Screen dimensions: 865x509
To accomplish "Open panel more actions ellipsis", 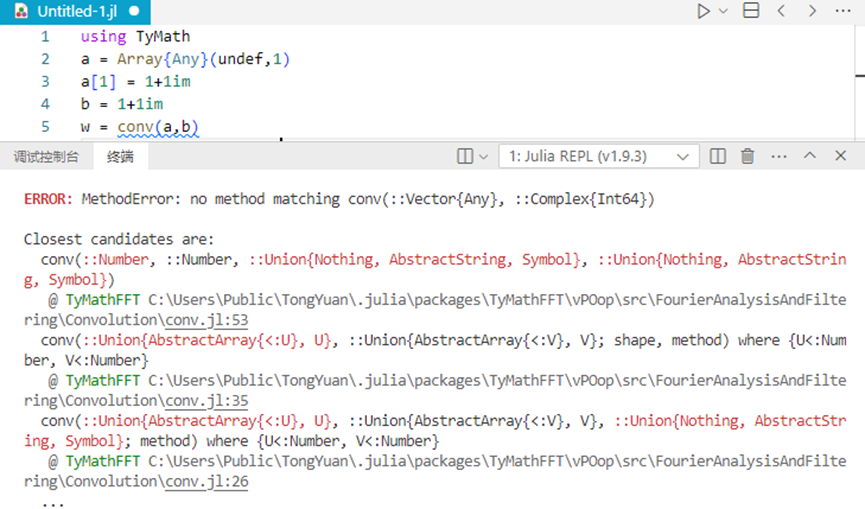I will (779, 157).
